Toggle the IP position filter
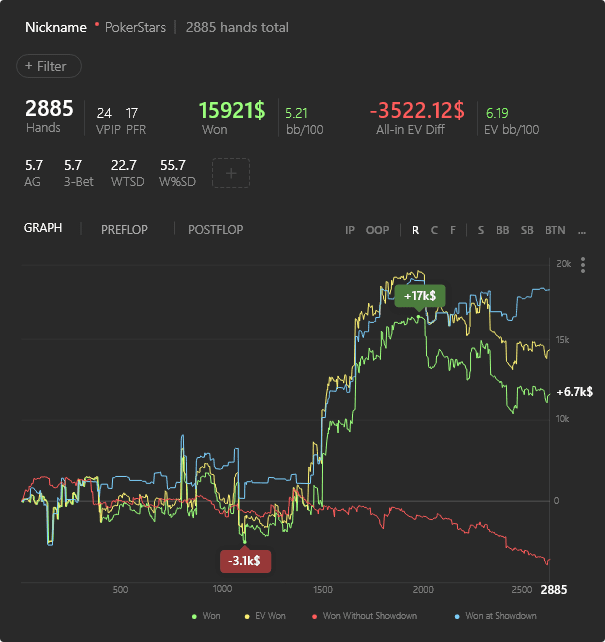605x642 pixels. 350,230
